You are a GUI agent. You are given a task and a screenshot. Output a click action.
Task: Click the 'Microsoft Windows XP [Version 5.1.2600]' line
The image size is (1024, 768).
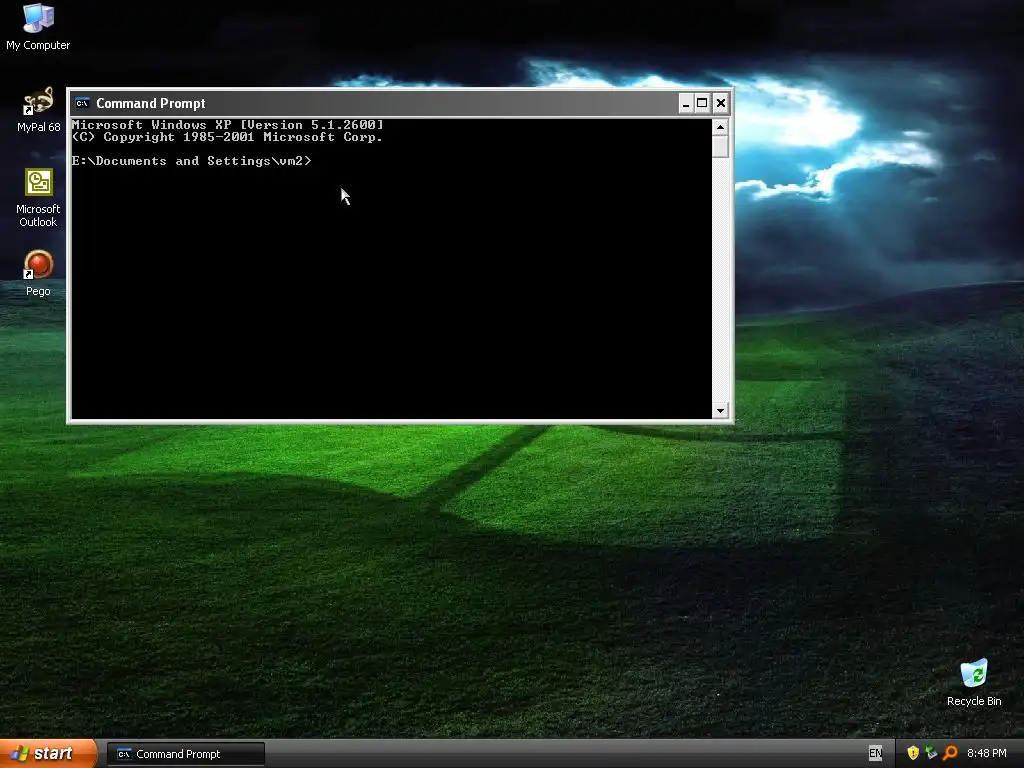coord(227,125)
